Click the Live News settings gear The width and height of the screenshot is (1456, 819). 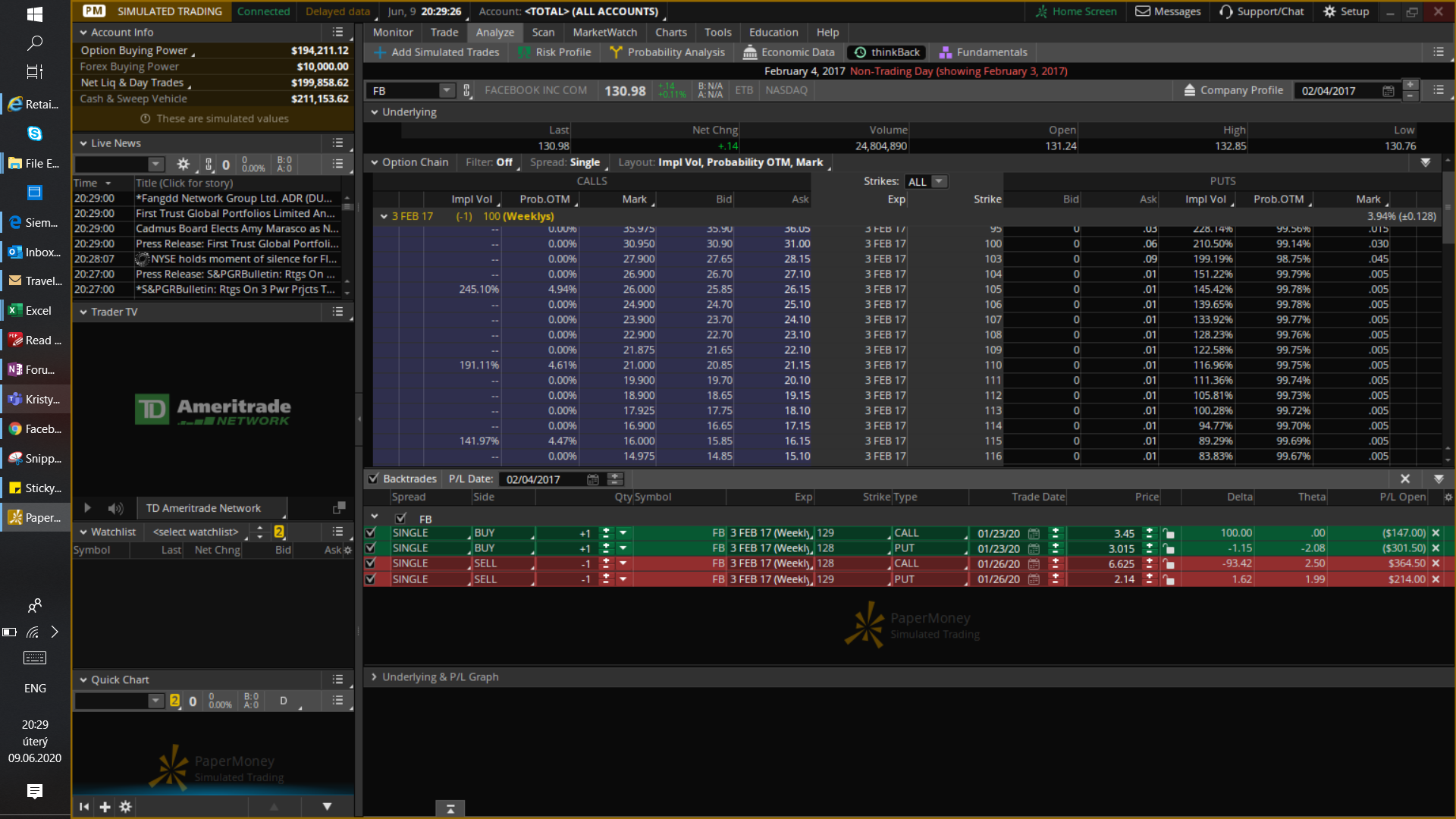click(x=183, y=164)
